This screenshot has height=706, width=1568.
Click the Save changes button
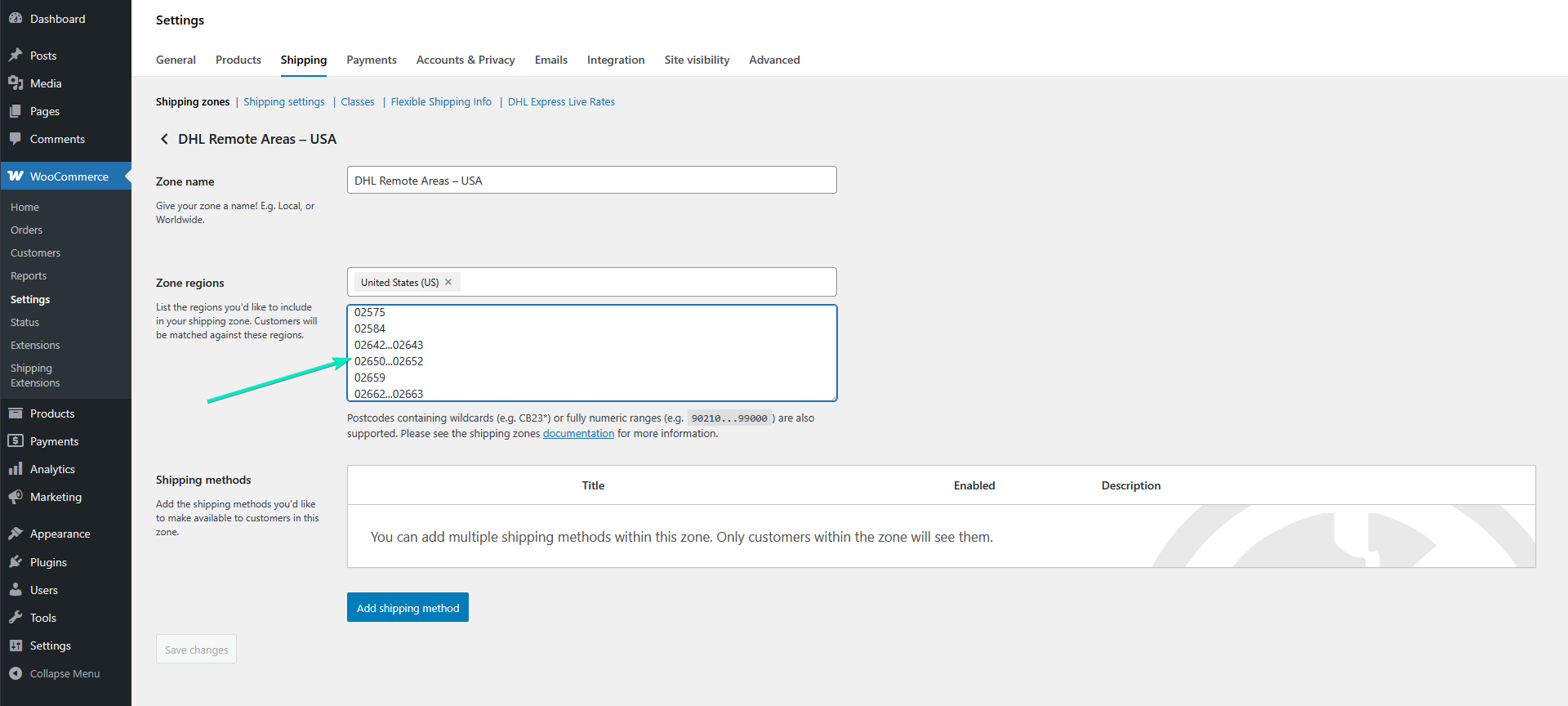click(x=196, y=649)
